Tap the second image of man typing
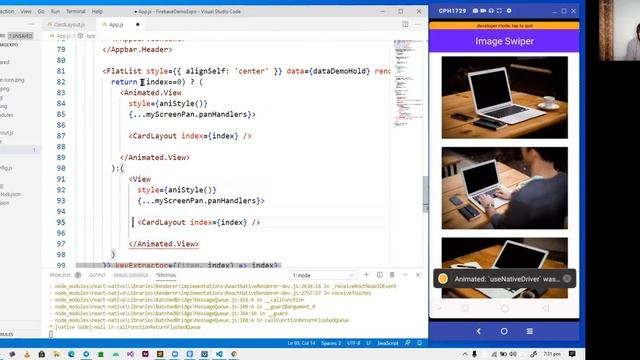The height and width of the screenshot is (360, 640). 504,188
